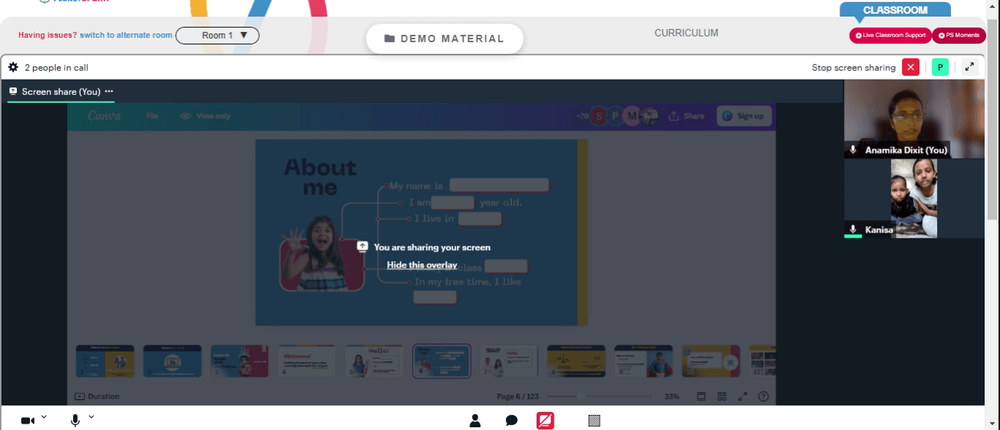1000x430 pixels.
Task: Open the Canva File menu
Action: point(152,116)
